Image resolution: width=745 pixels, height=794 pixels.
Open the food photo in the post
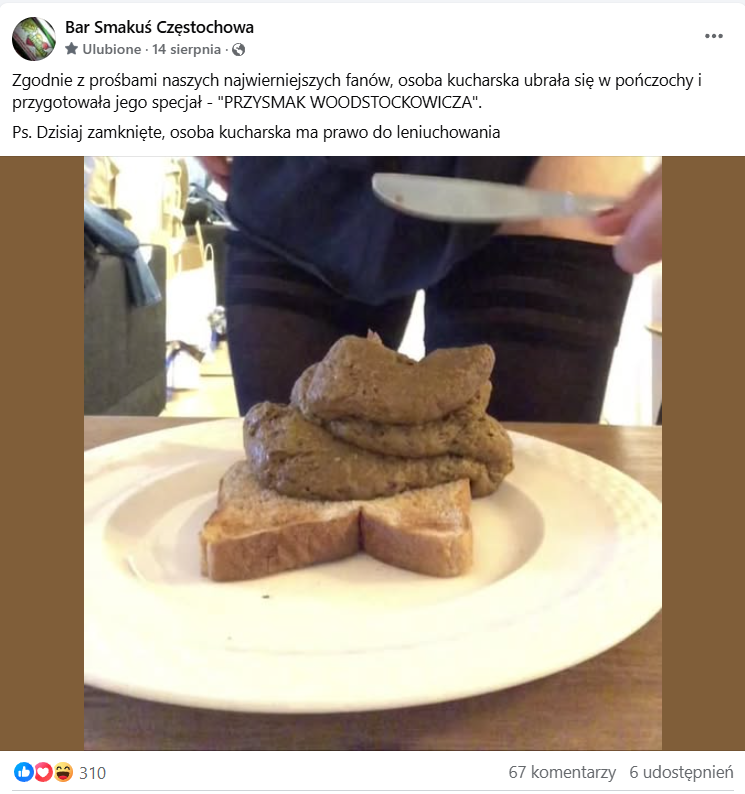[373, 453]
